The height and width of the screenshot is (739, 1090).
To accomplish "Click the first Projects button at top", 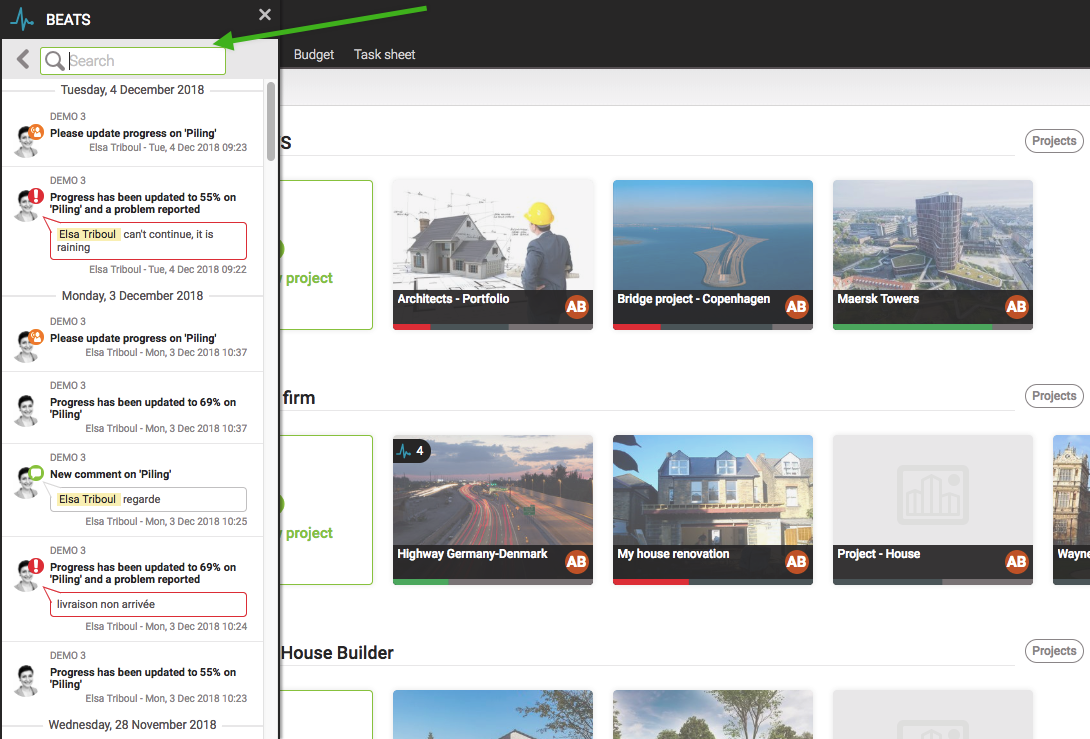I will [1054, 140].
